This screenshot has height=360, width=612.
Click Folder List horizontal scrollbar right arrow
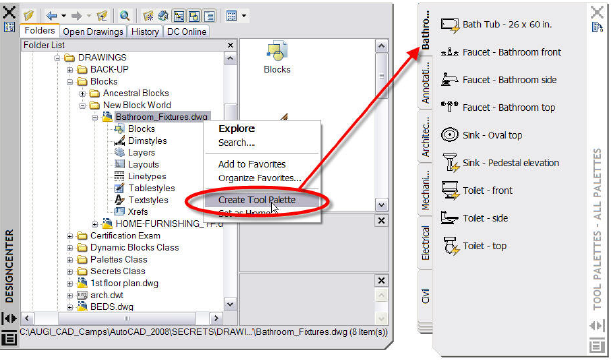[x=216, y=318]
